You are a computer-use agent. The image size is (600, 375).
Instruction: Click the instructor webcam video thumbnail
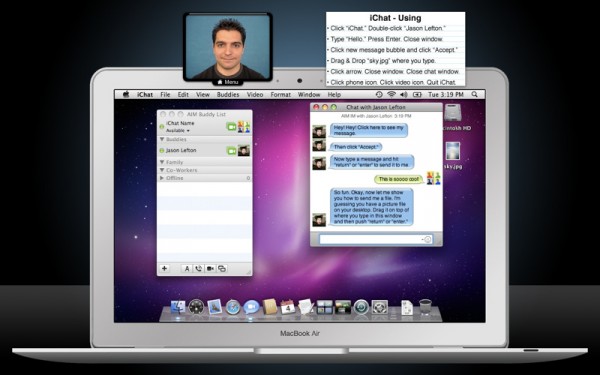click(228, 46)
